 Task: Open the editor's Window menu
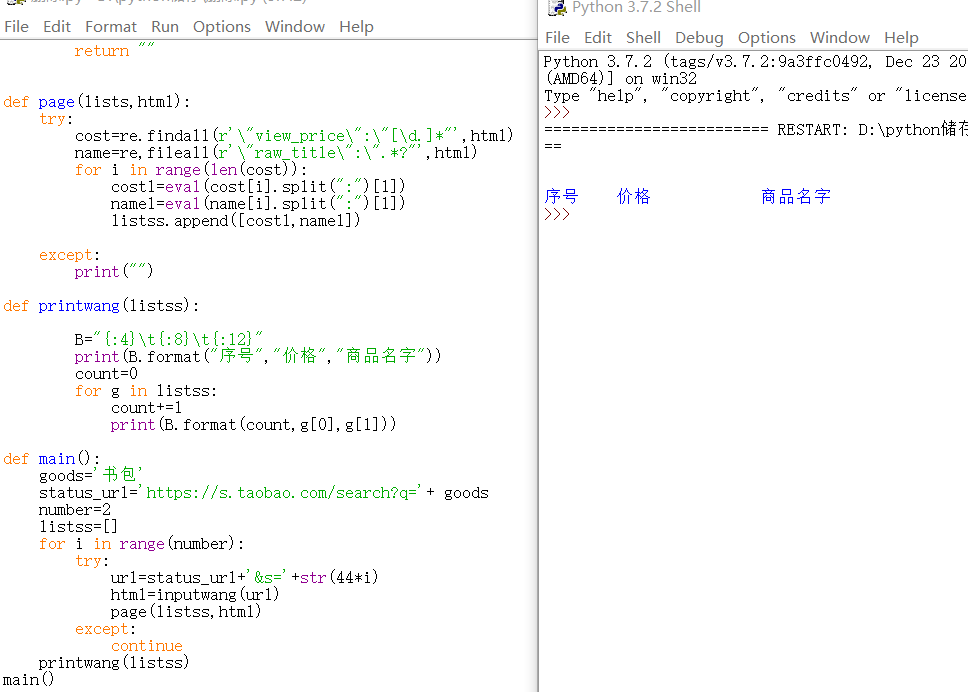click(x=294, y=27)
